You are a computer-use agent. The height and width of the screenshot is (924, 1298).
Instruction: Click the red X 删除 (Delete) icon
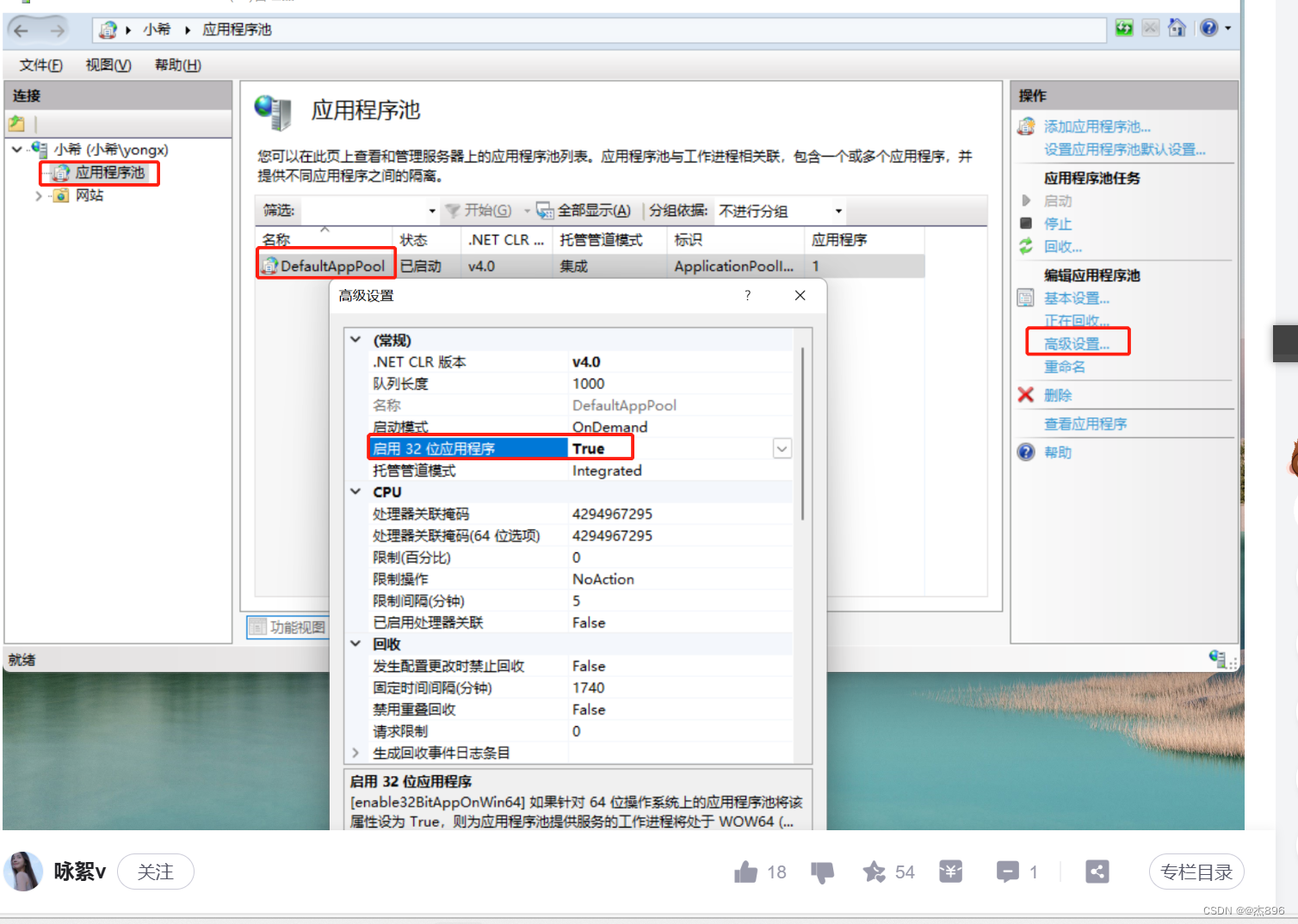(x=1025, y=395)
